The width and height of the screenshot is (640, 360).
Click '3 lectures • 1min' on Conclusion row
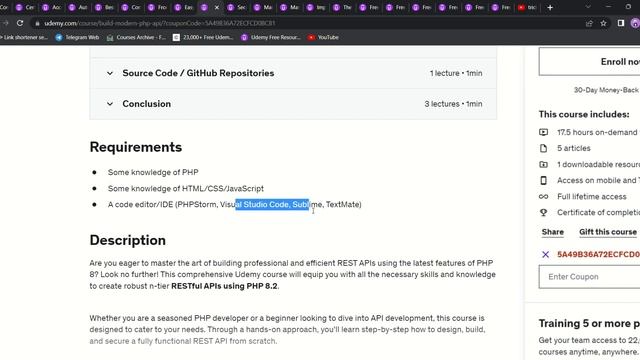453,104
